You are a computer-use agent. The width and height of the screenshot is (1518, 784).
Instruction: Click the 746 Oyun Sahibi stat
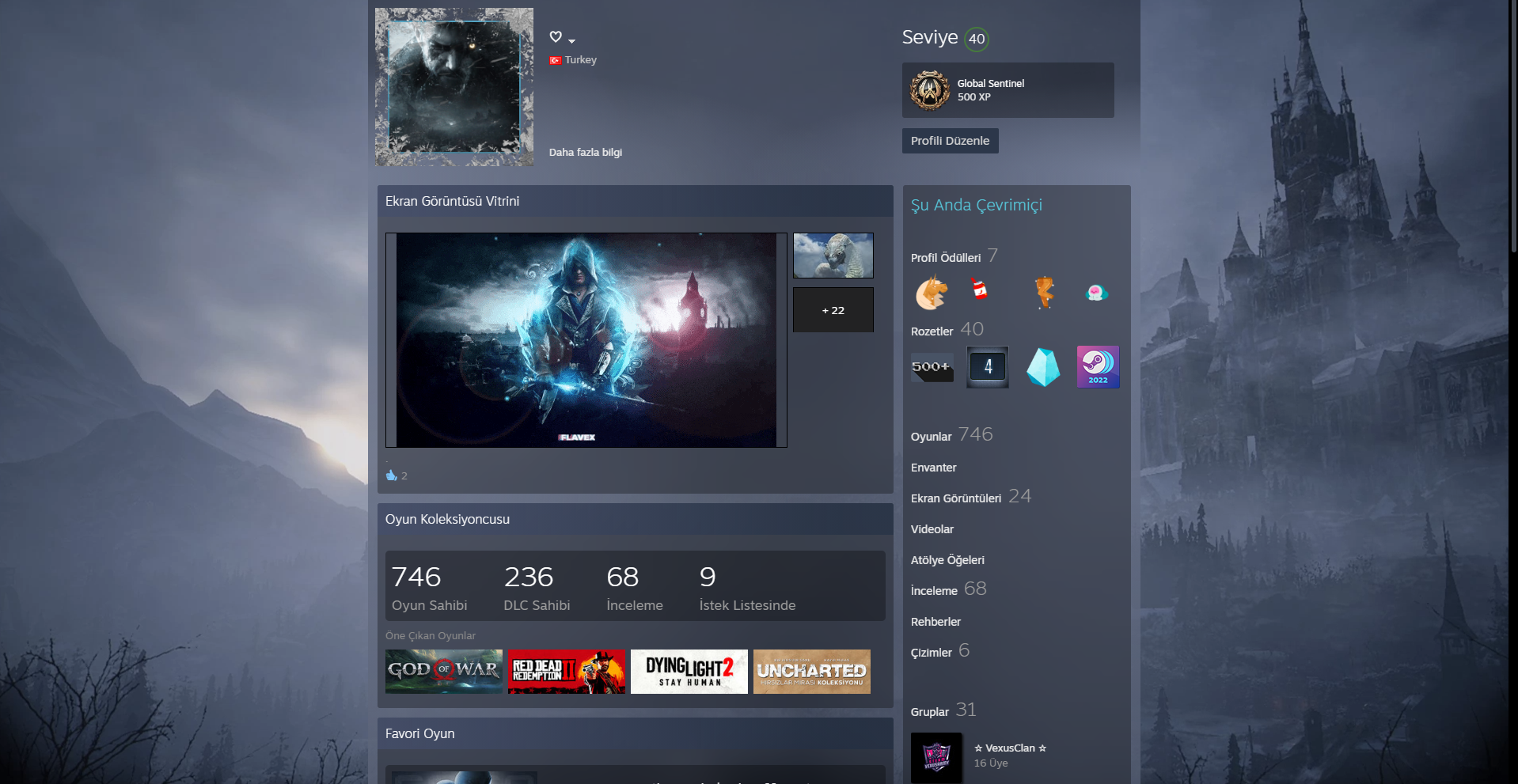click(x=430, y=587)
